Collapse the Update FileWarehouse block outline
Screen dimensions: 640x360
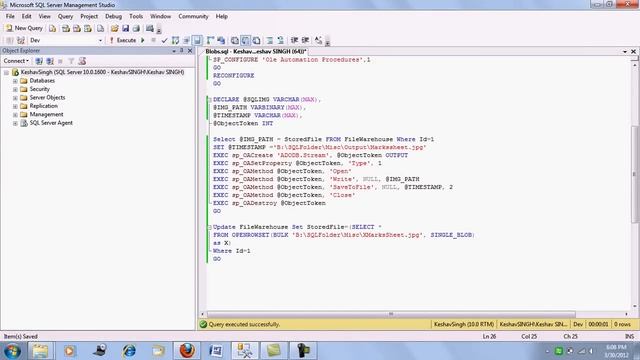[210, 227]
